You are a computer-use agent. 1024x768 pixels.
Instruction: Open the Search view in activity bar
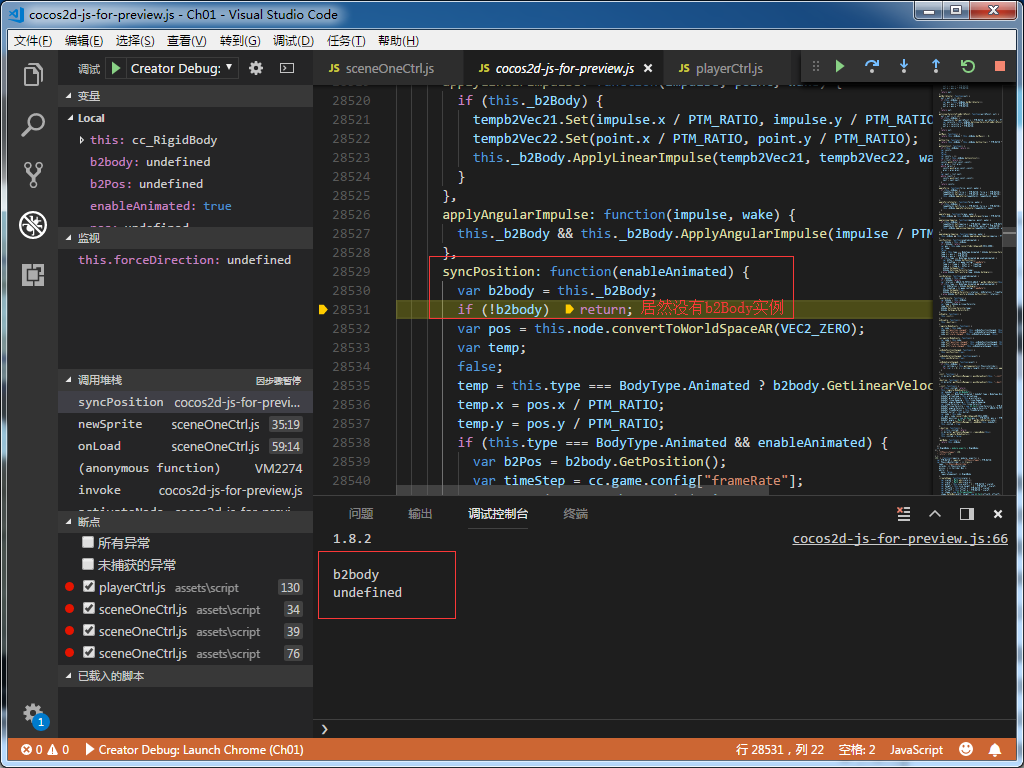[x=33, y=125]
